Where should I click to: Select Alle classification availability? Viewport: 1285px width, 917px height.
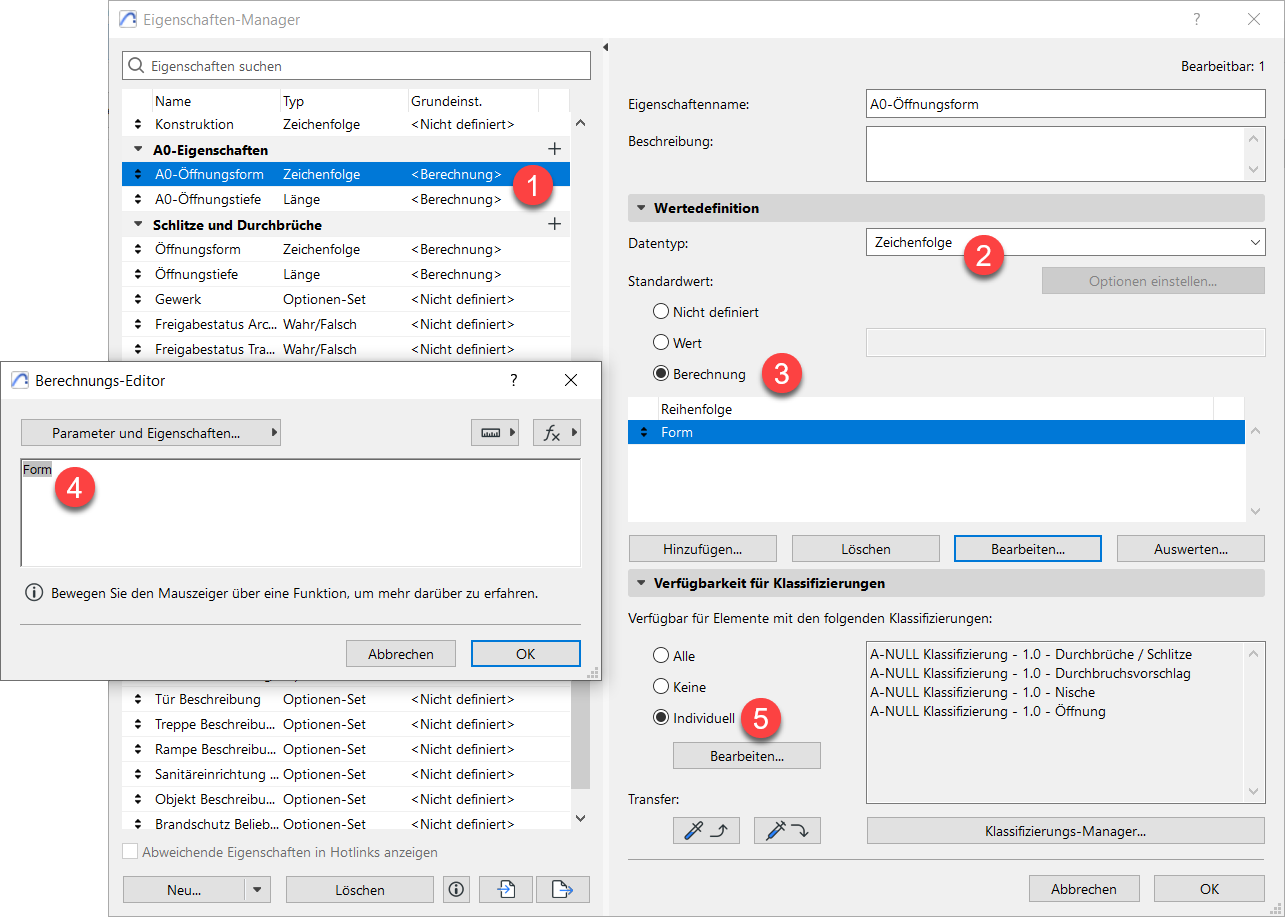click(x=661, y=656)
